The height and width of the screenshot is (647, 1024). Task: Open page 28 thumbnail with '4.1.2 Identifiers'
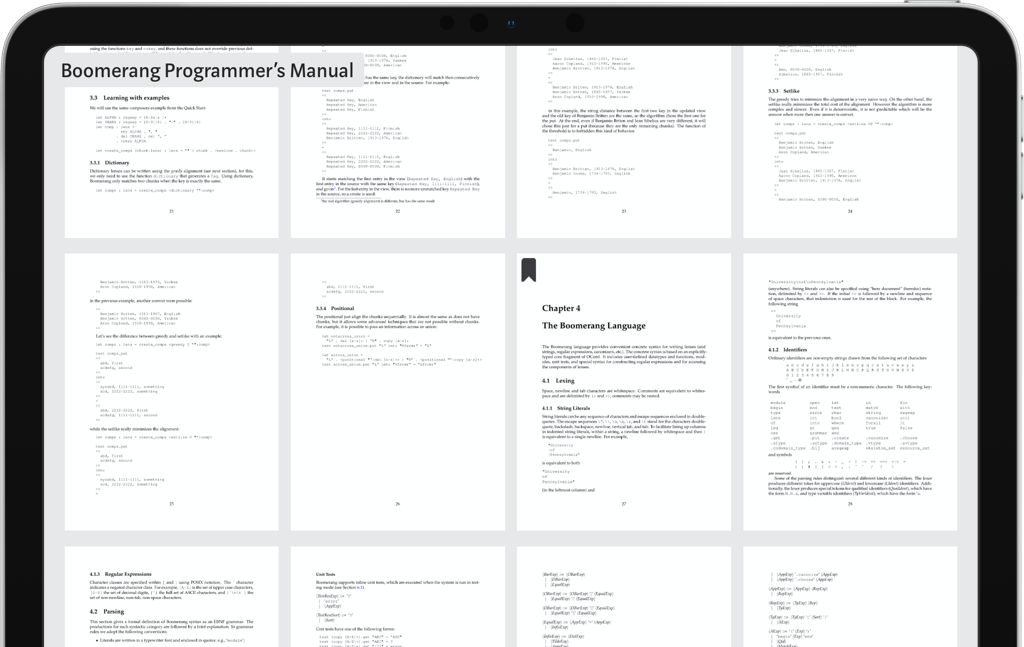point(850,392)
